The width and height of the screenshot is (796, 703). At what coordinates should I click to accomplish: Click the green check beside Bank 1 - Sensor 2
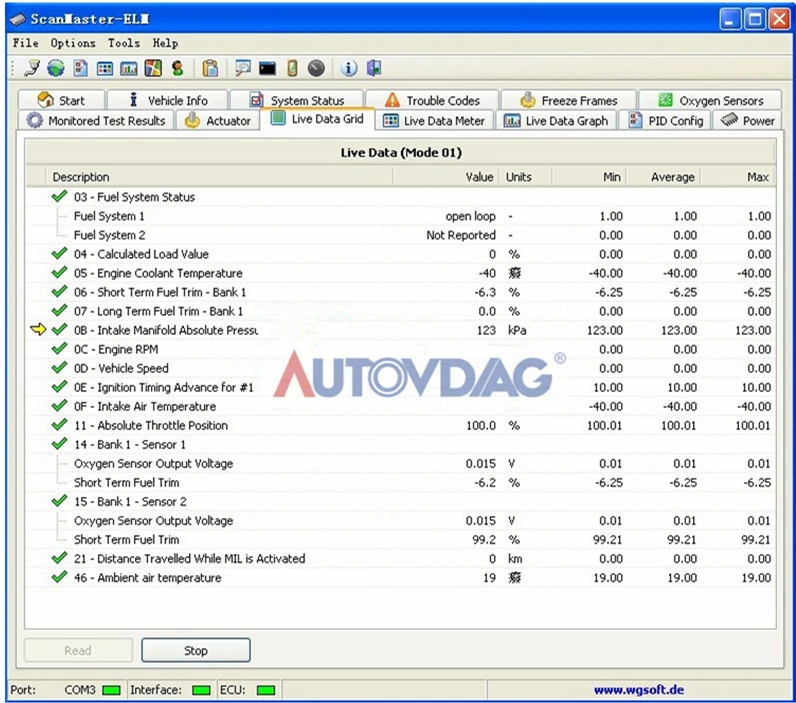(x=59, y=500)
